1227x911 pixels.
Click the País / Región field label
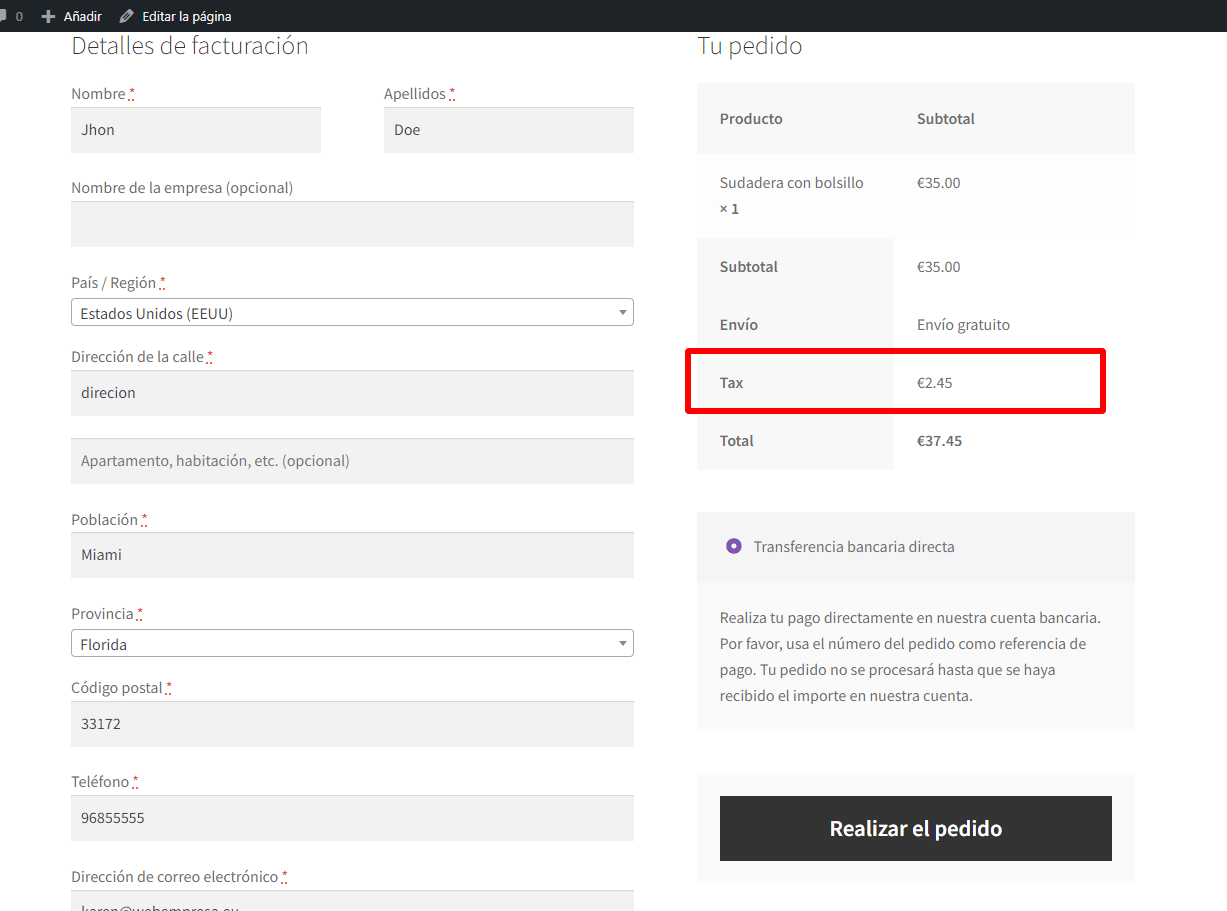118,283
